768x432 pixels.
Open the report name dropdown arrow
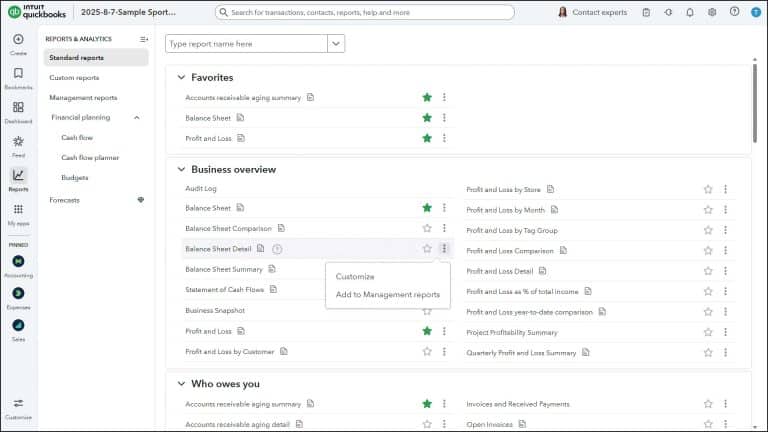pyautogui.click(x=336, y=44)
